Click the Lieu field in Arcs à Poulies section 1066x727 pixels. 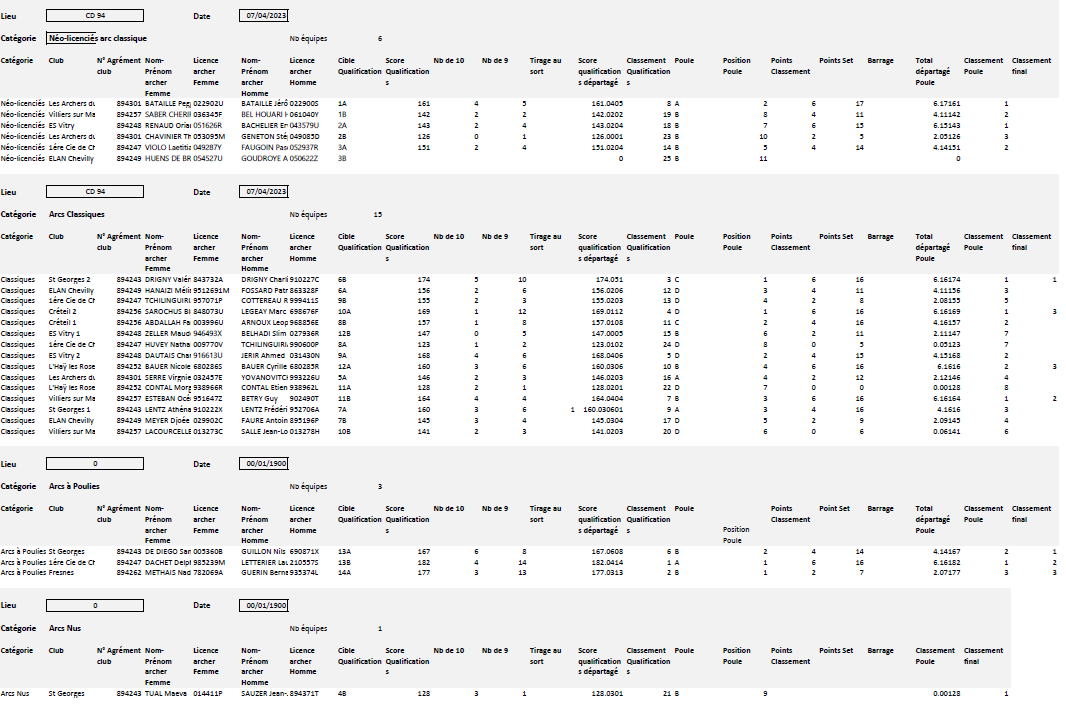coord(95,464)
